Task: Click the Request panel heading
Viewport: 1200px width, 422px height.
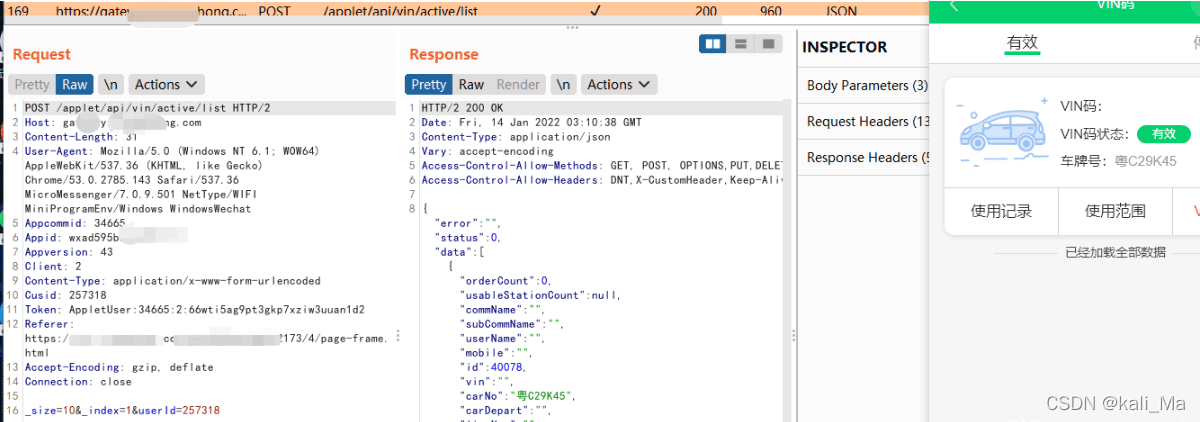Action: tap(42, 54)
